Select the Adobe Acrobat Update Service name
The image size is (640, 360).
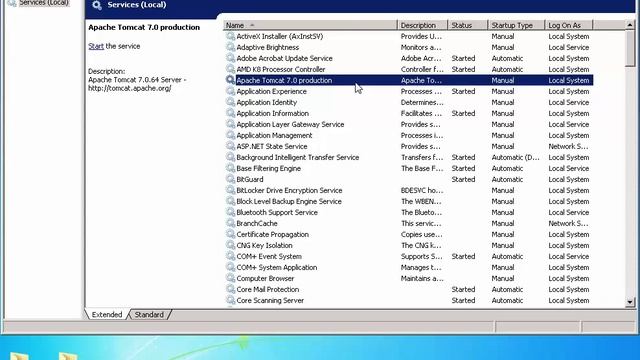tap(284, 58)
